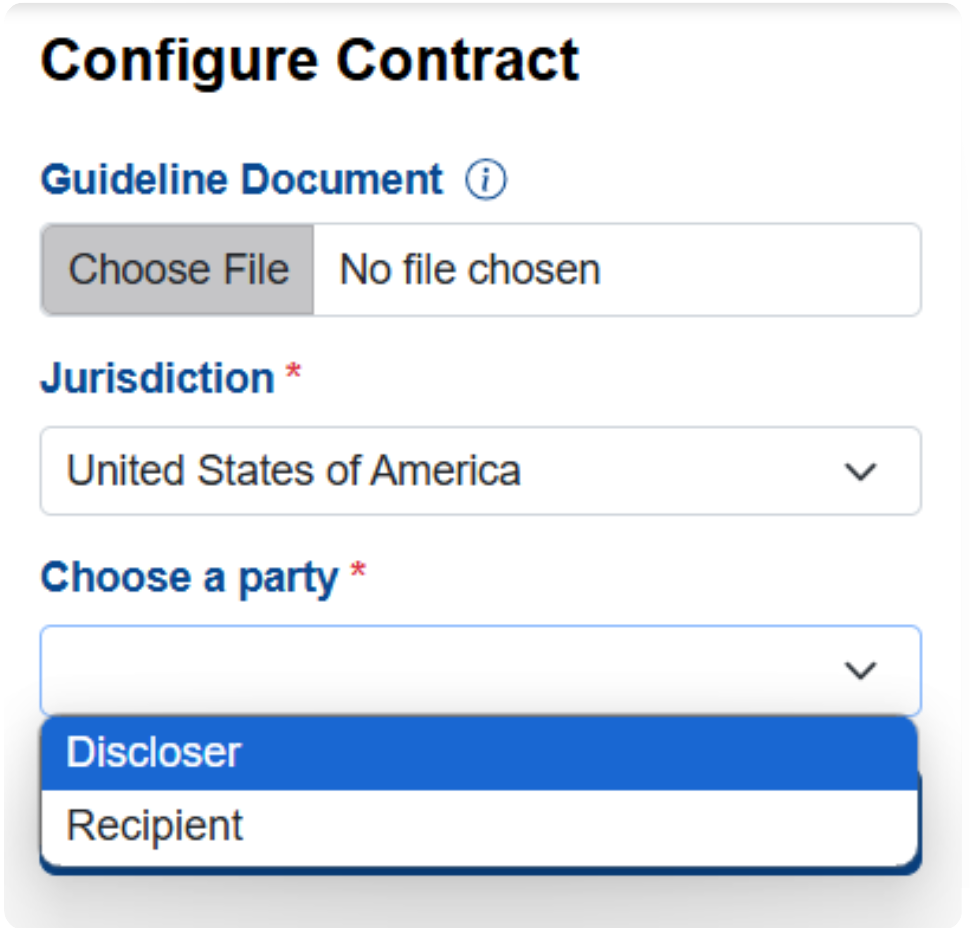Pick the highlighted Discloser option

click(x=479, y=753)
